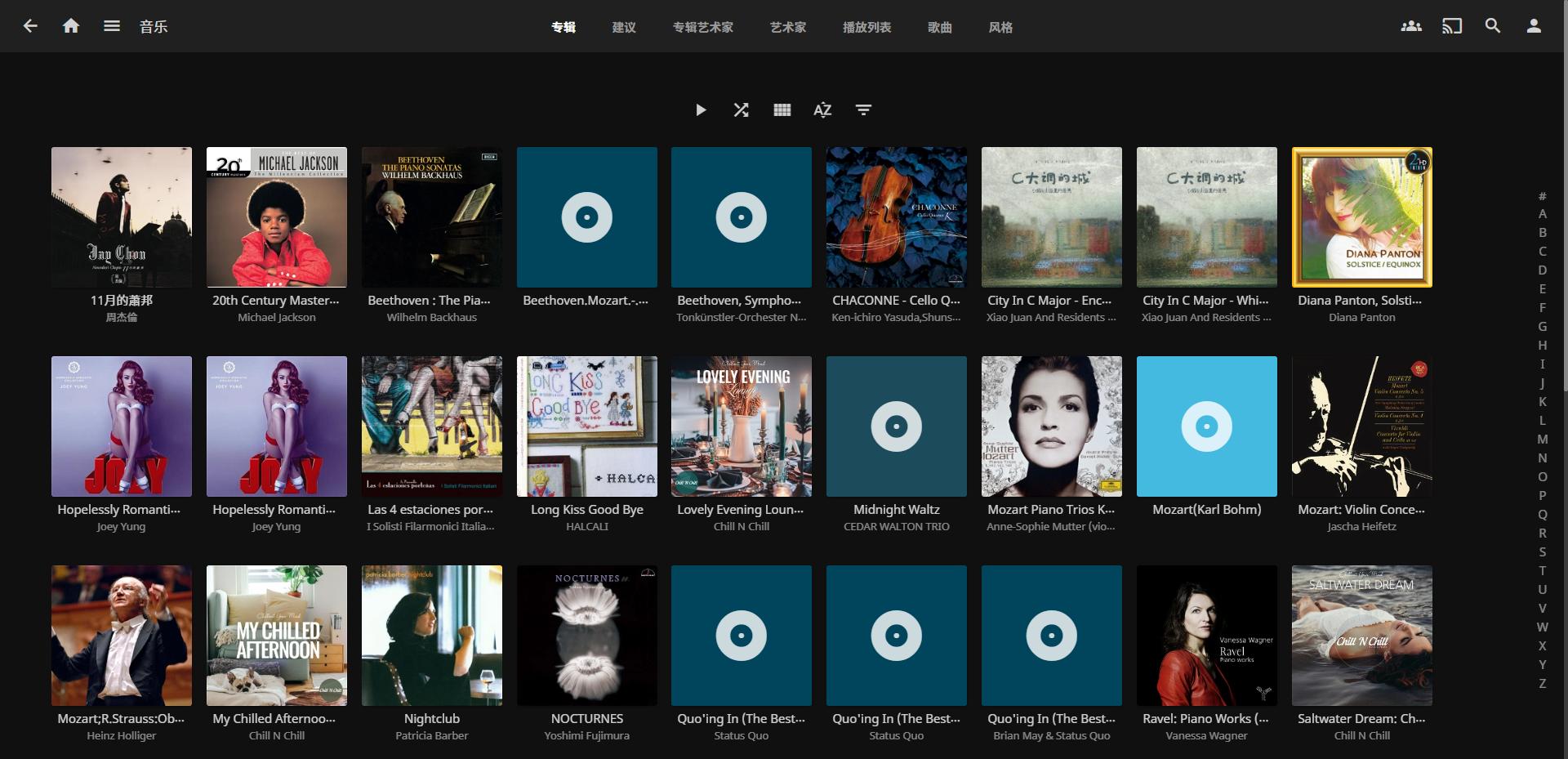This screenshot has width=1568, height=759.
Task: Click the CEDAR WALTON TRIO artist link
Action: click(x=897, y=527)
